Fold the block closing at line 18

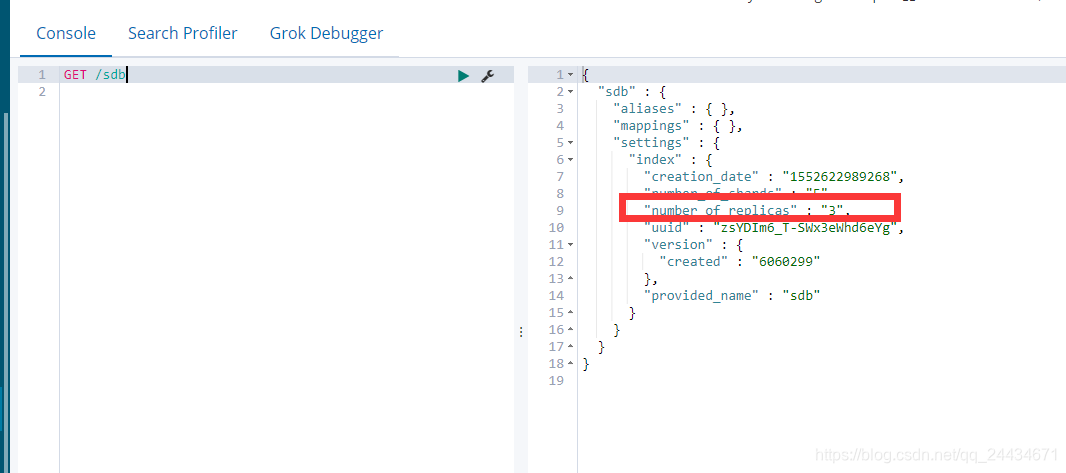click(570, 364)
